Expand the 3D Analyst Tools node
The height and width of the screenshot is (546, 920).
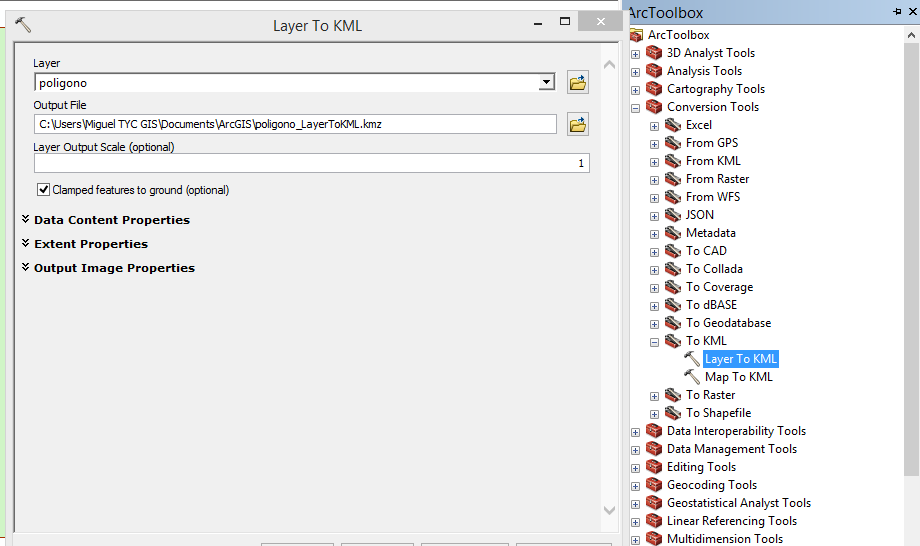click(x=635, y=54)
